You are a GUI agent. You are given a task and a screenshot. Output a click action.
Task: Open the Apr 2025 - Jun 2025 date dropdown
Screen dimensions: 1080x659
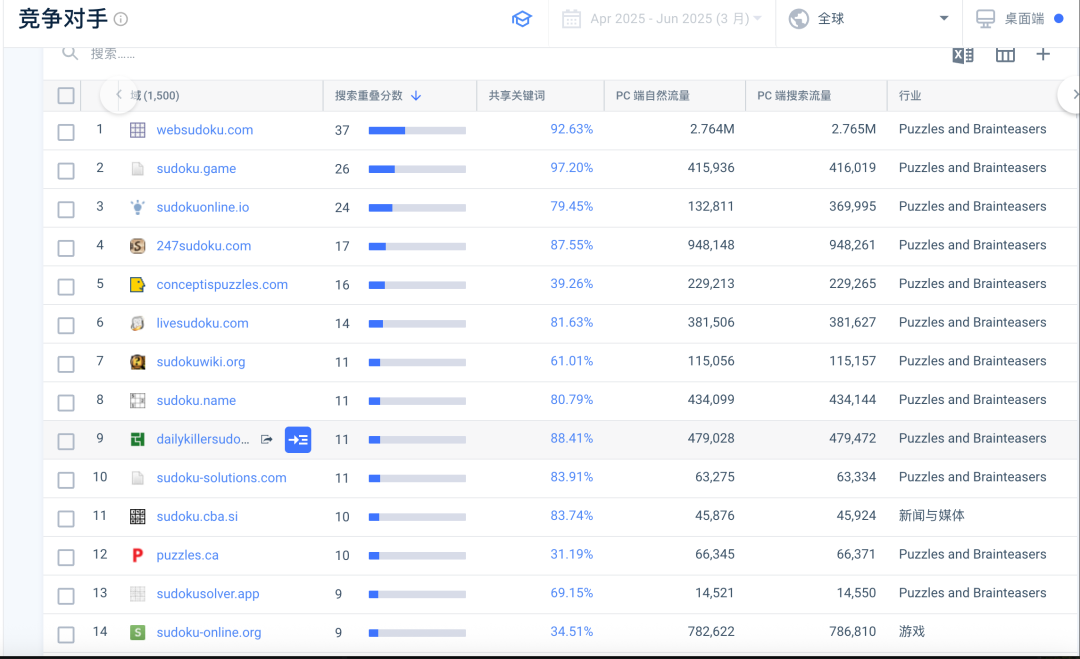pyautogui.click(x=662, y=19)
